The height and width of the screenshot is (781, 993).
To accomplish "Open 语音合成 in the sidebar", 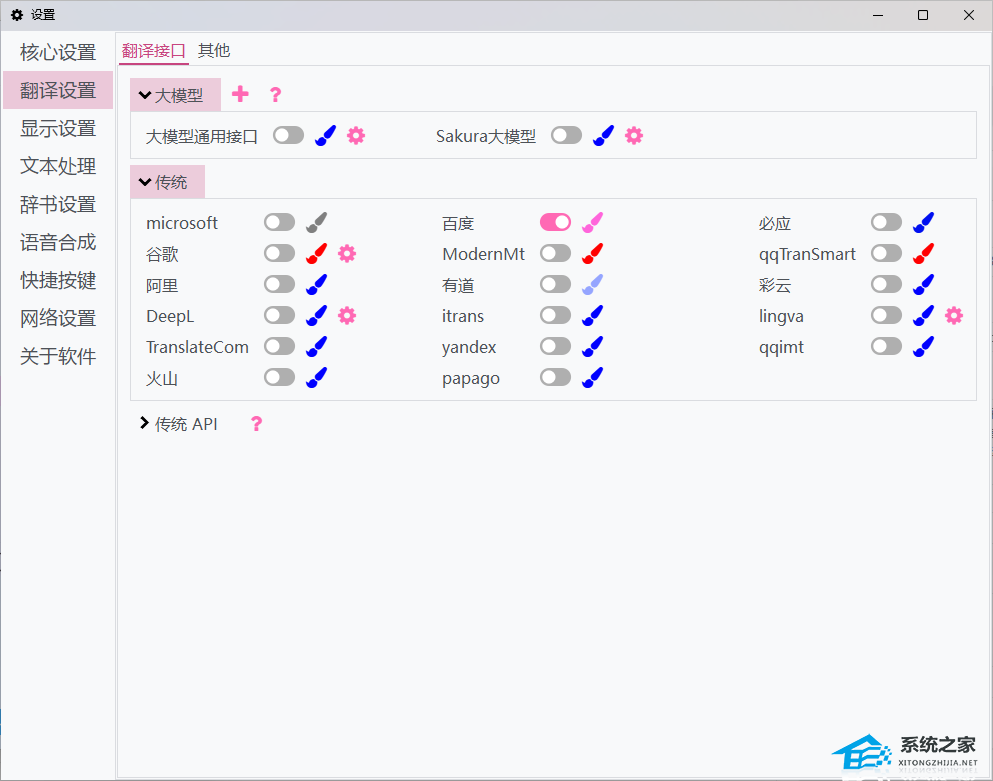I will (58, 242).
